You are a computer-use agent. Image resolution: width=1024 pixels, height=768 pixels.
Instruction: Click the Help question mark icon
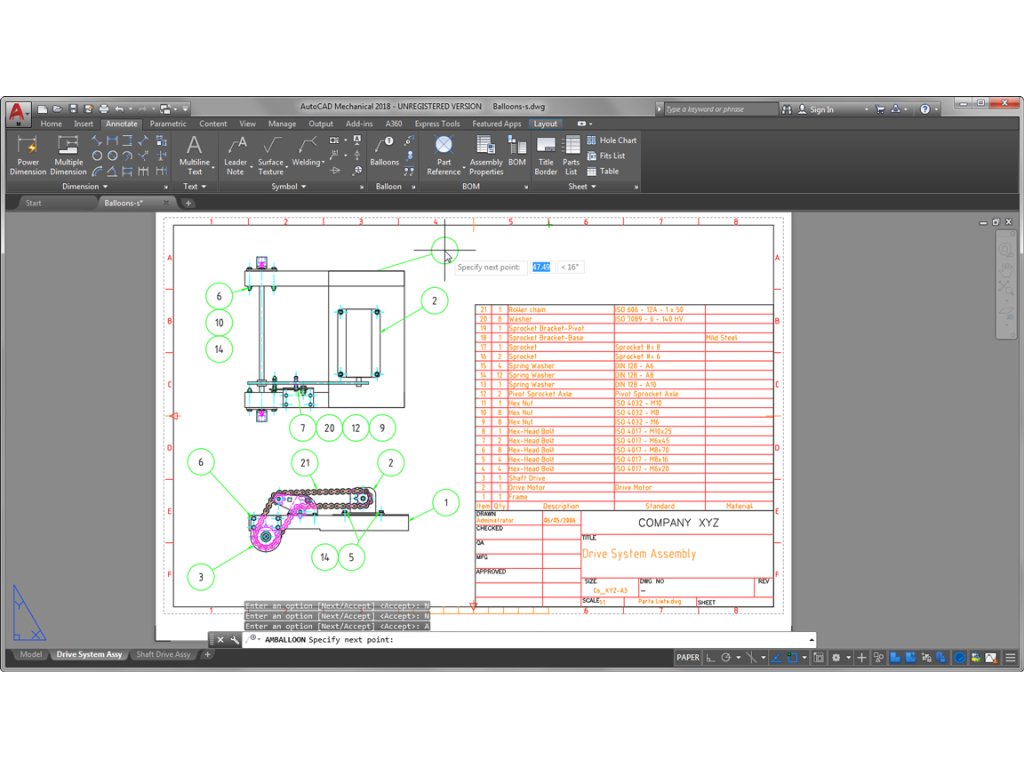click(x=925, y=110)
